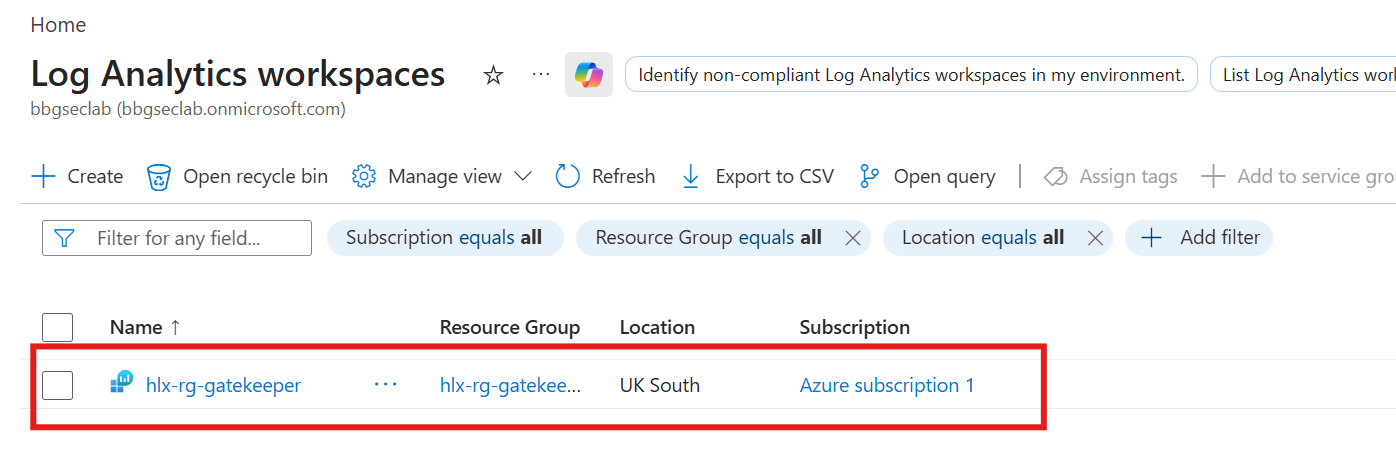Image resolution: width=1396 pixels, height=466 pixels.
Task: Expand the Manage view dropdown
Action: tap(442, 177)
